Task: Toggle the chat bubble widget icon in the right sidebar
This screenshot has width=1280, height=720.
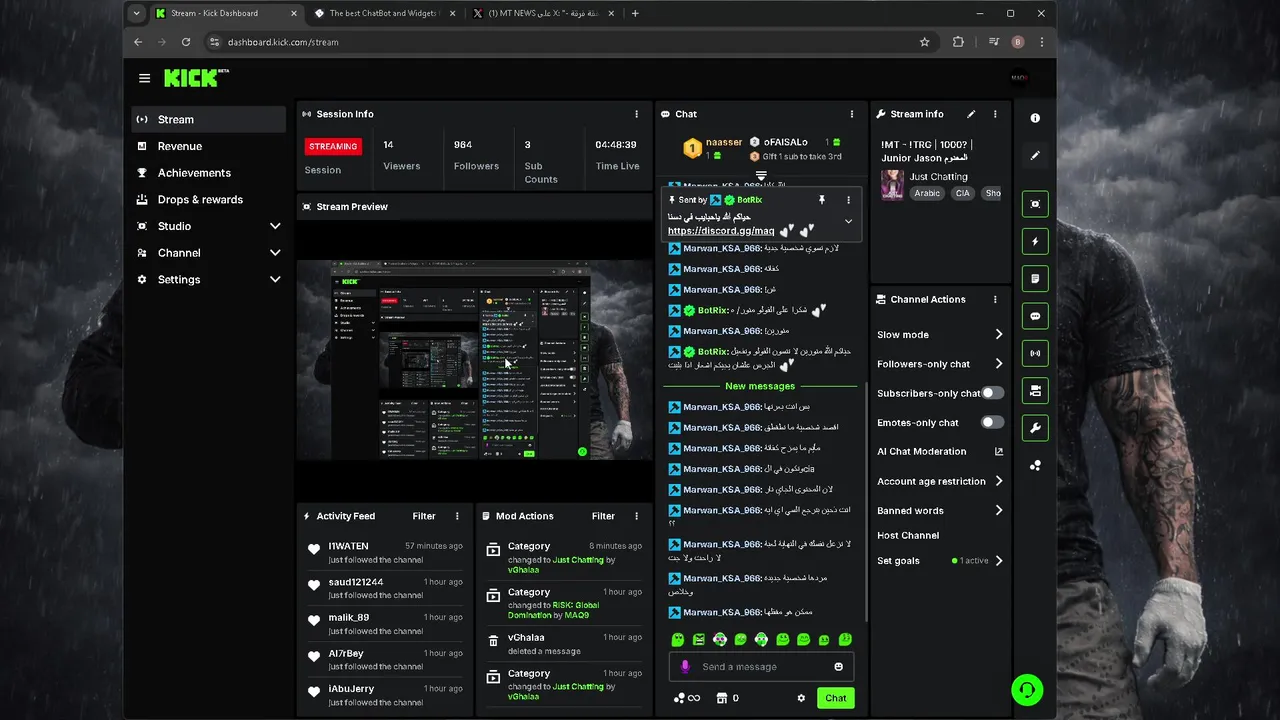Action: tap(1035, 316)
